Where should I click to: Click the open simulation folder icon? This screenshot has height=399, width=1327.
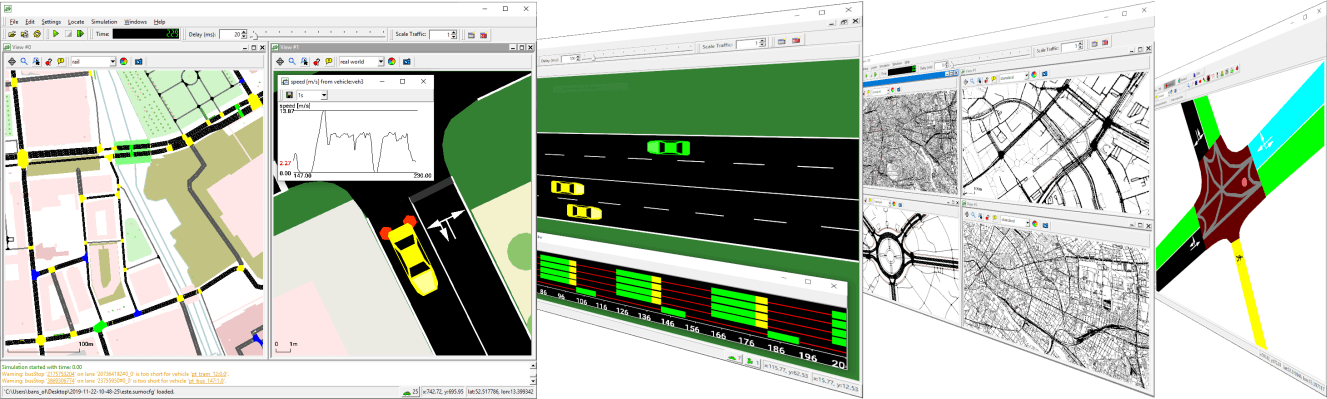(12, 34)
